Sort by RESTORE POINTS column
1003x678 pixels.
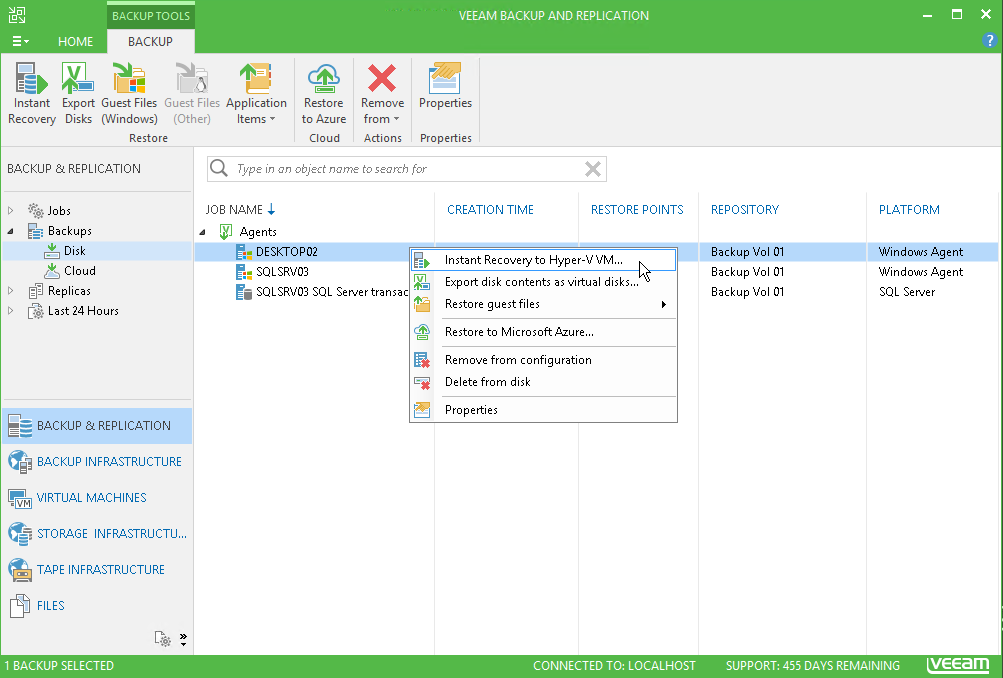point(636,209)
